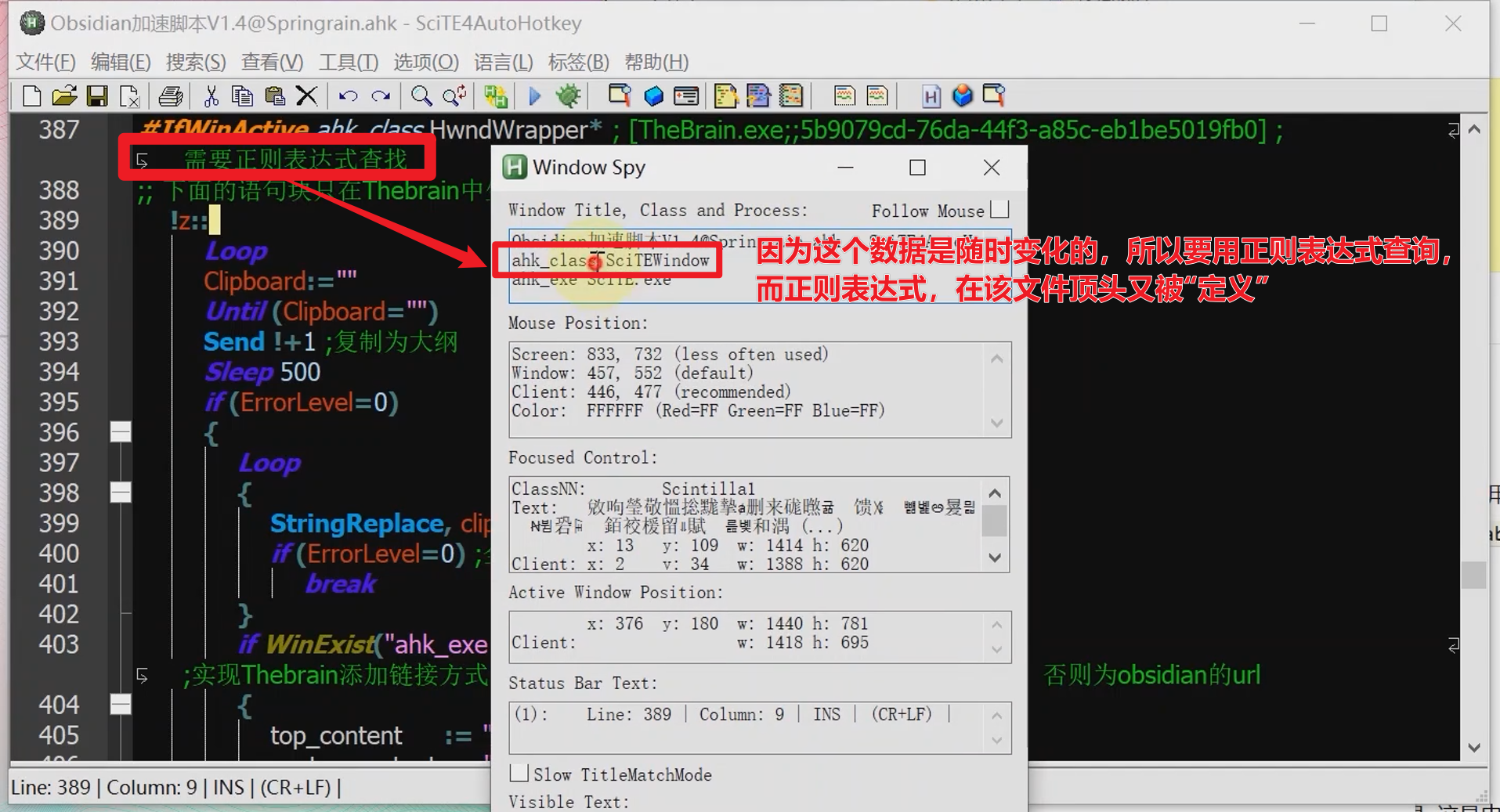Close the current file toolbar icon
Screen dimensions: 1500x812
129,96
